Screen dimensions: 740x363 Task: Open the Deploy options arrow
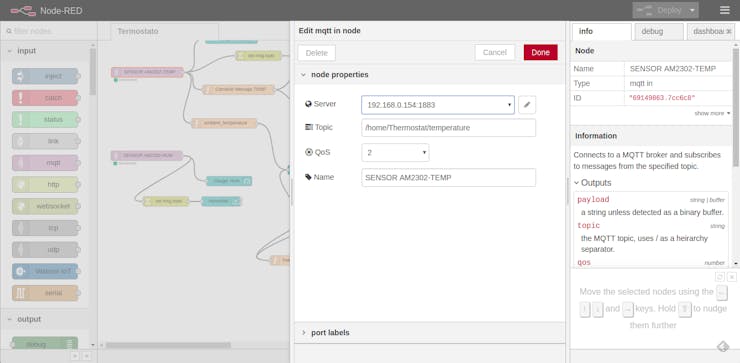(x=692, y=10)
